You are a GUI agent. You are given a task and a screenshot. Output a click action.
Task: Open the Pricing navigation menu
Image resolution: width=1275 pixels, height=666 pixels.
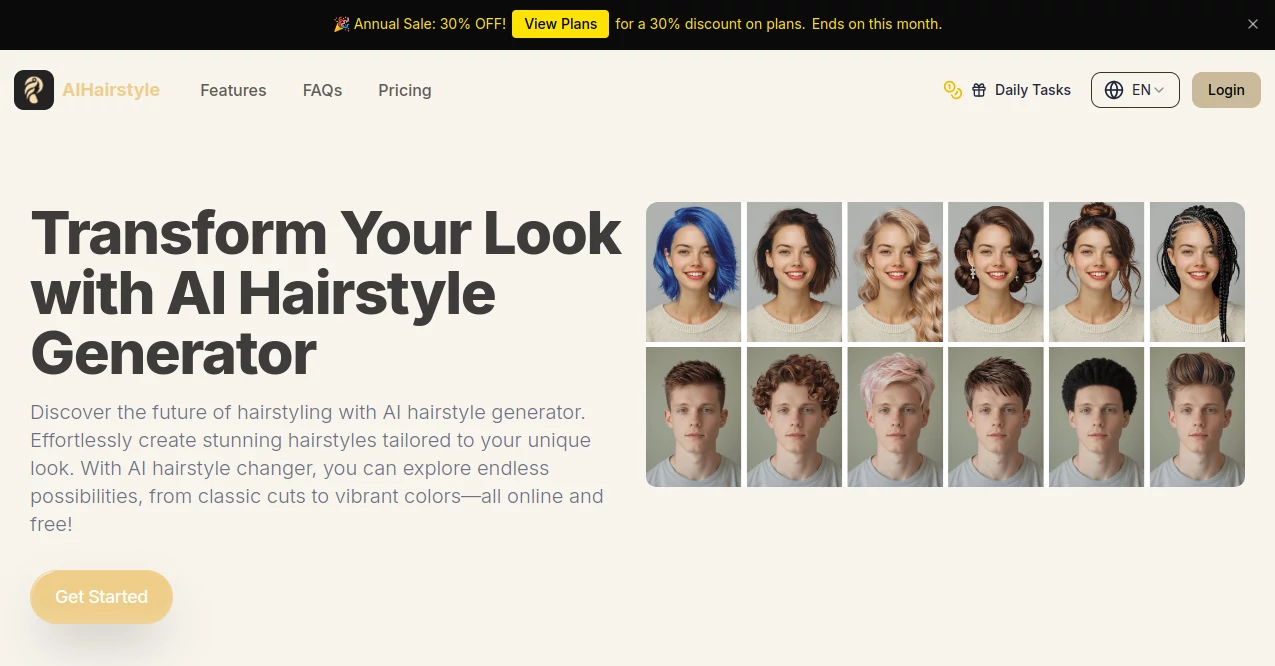404,90
